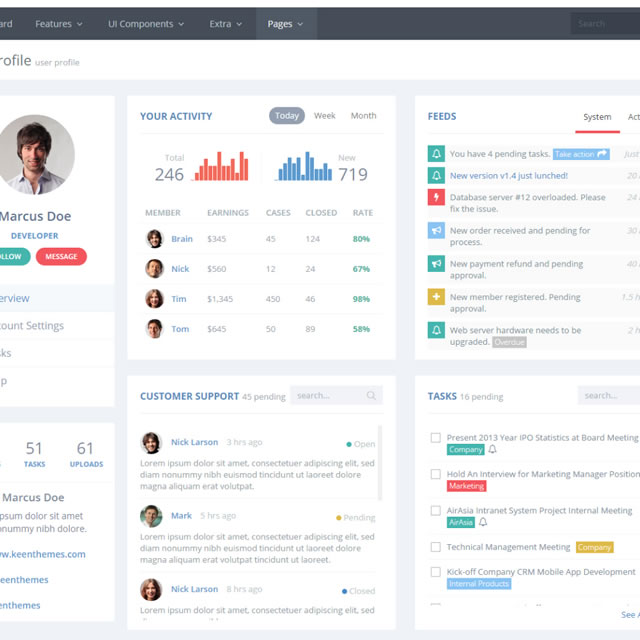
Task: Click the Customer Support search field
Action: [336, 395]
